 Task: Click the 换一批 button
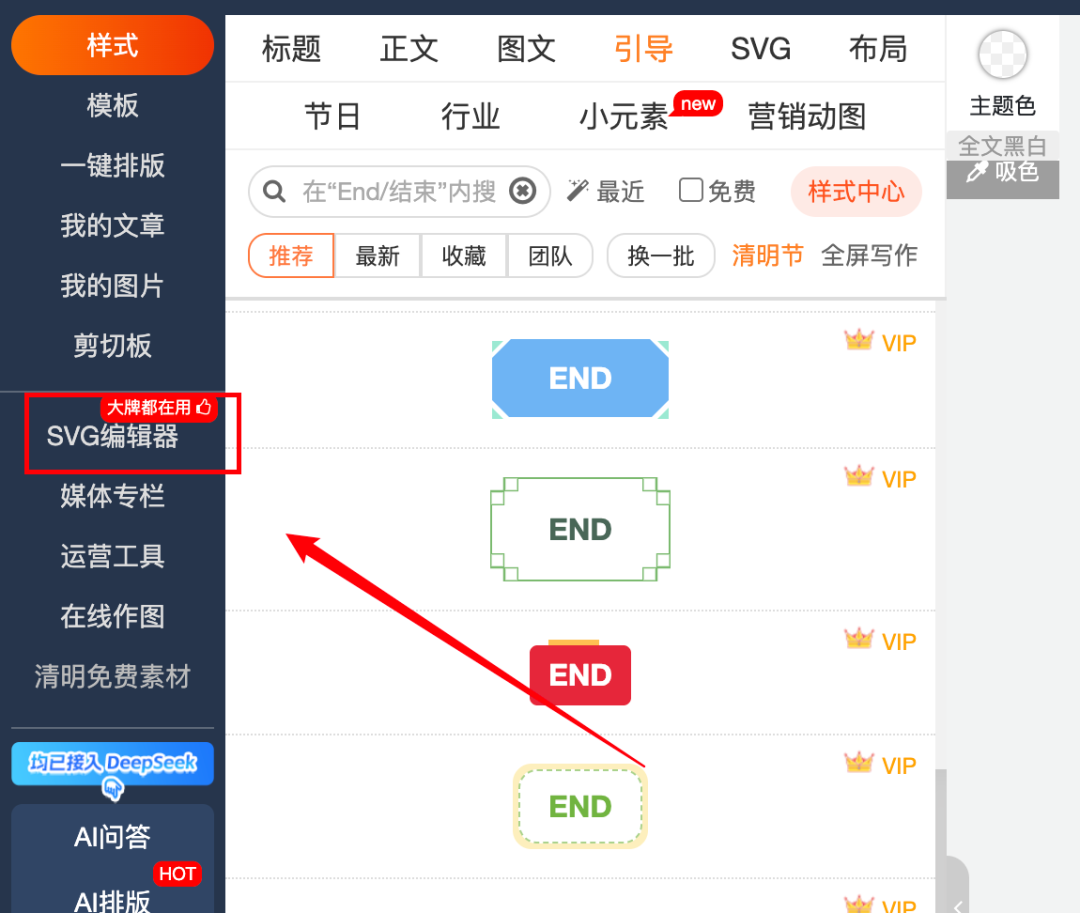pyautogui.click(x=661, y=255)
